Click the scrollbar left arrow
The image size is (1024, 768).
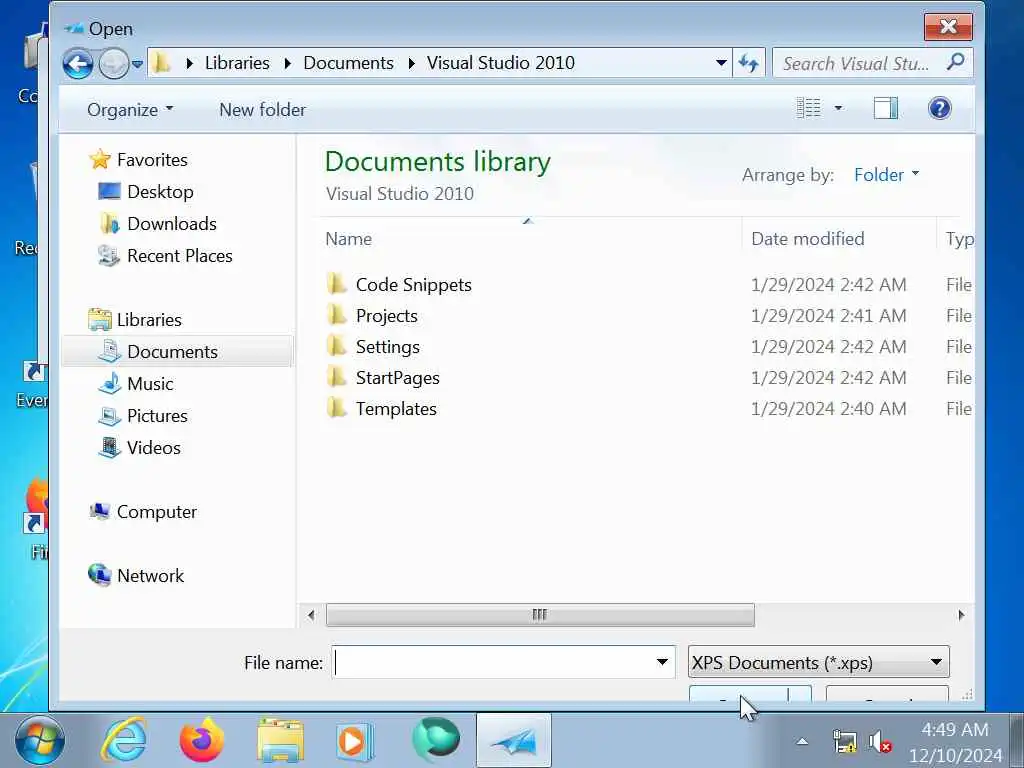pyautogui.click(x=311, y=615)
